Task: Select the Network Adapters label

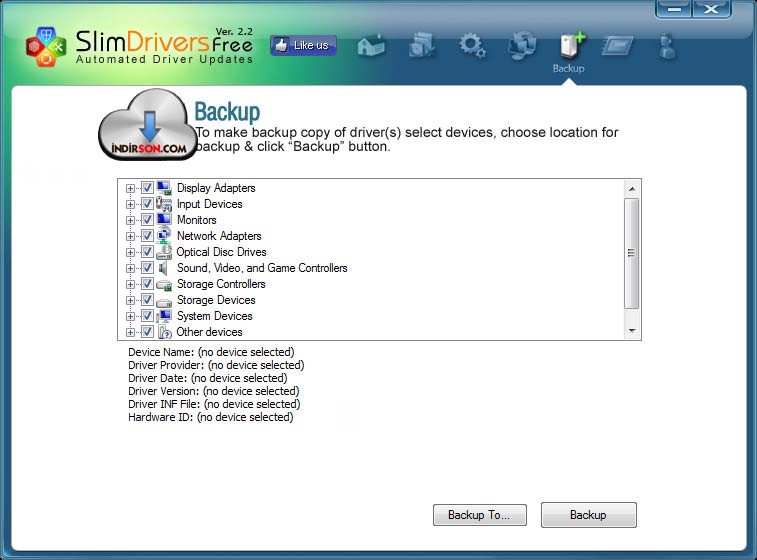Action: point(219,236)
